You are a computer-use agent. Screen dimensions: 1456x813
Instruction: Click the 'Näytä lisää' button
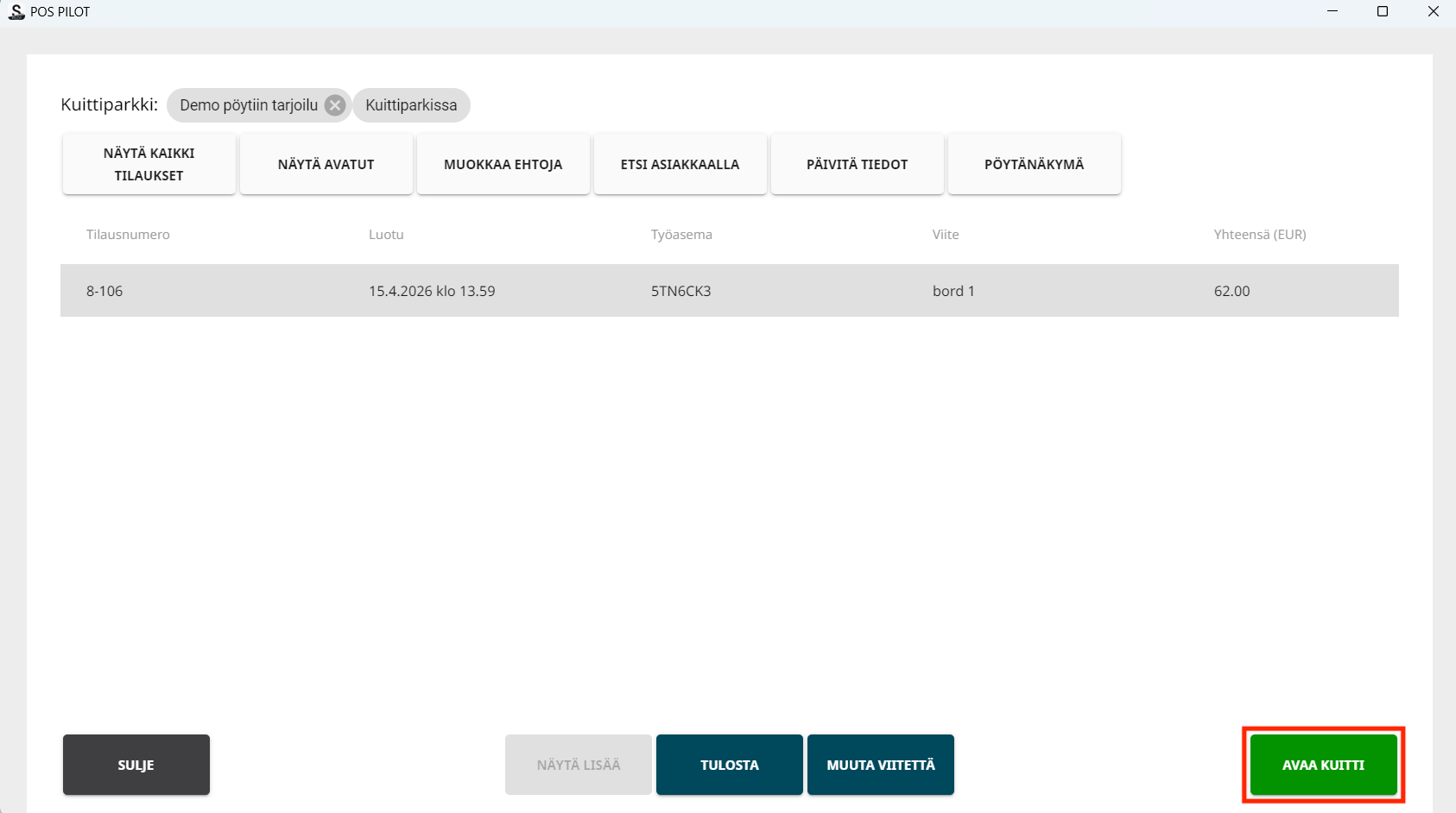click(x=579, y=765)
